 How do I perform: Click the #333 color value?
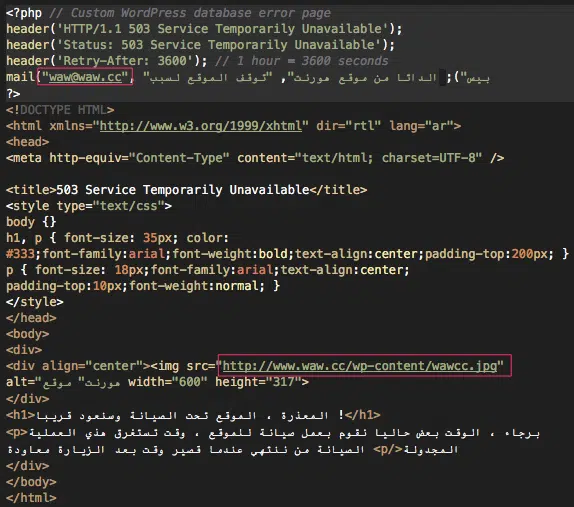tap(20, 254)
